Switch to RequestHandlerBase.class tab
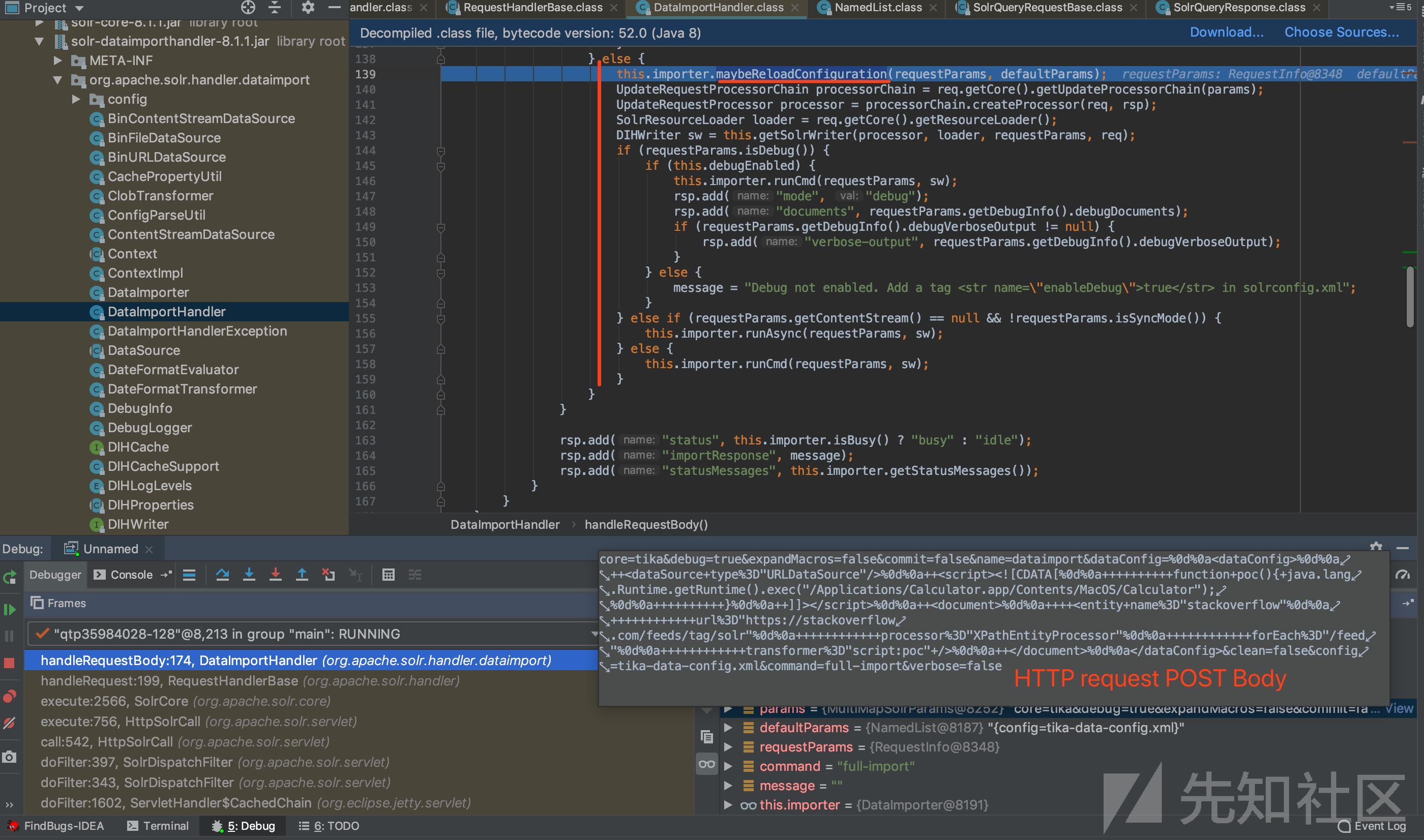 (532, 7)
